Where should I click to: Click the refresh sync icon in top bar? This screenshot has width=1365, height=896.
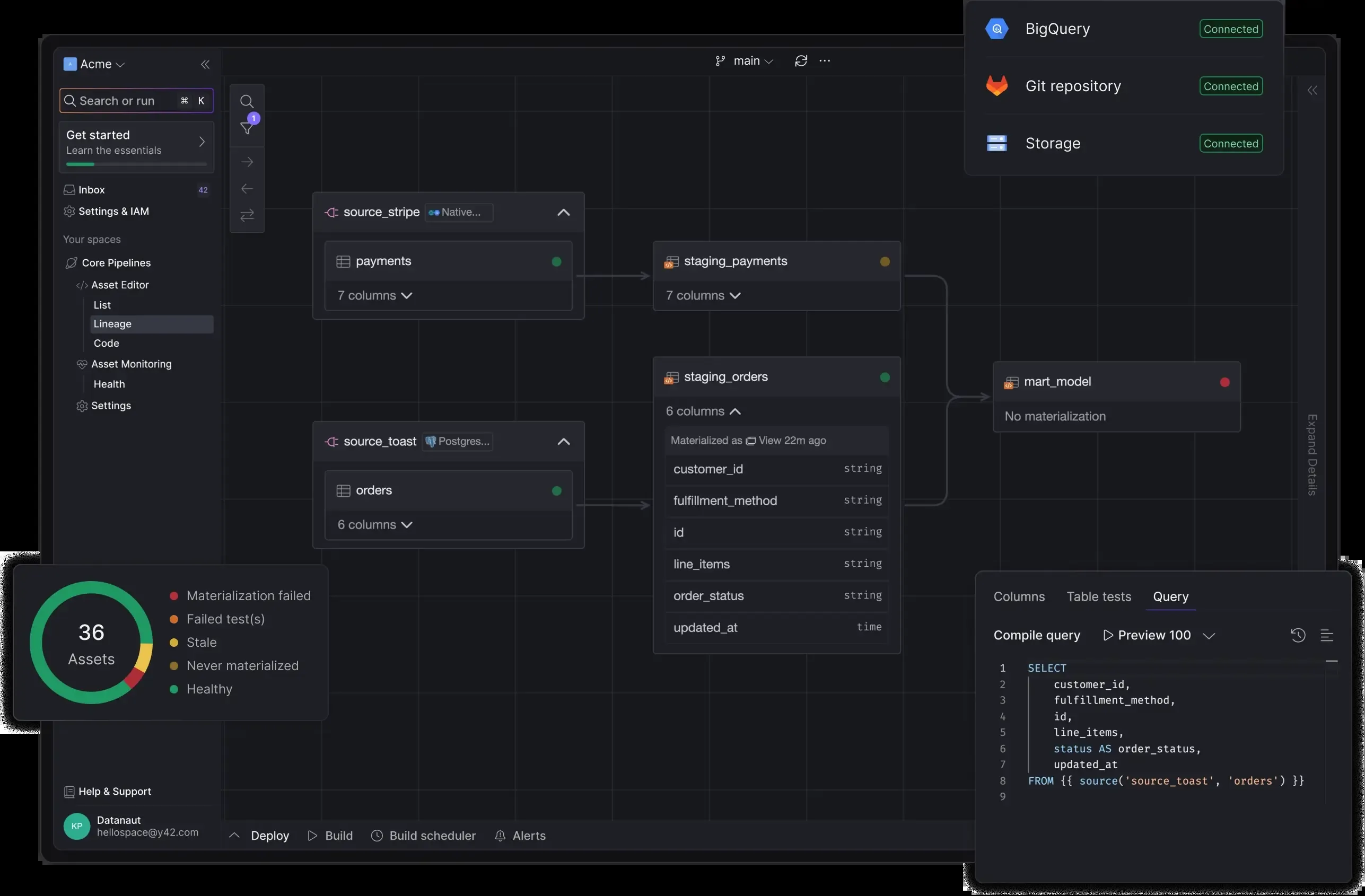pyautogui.click(x=801, y=61)
